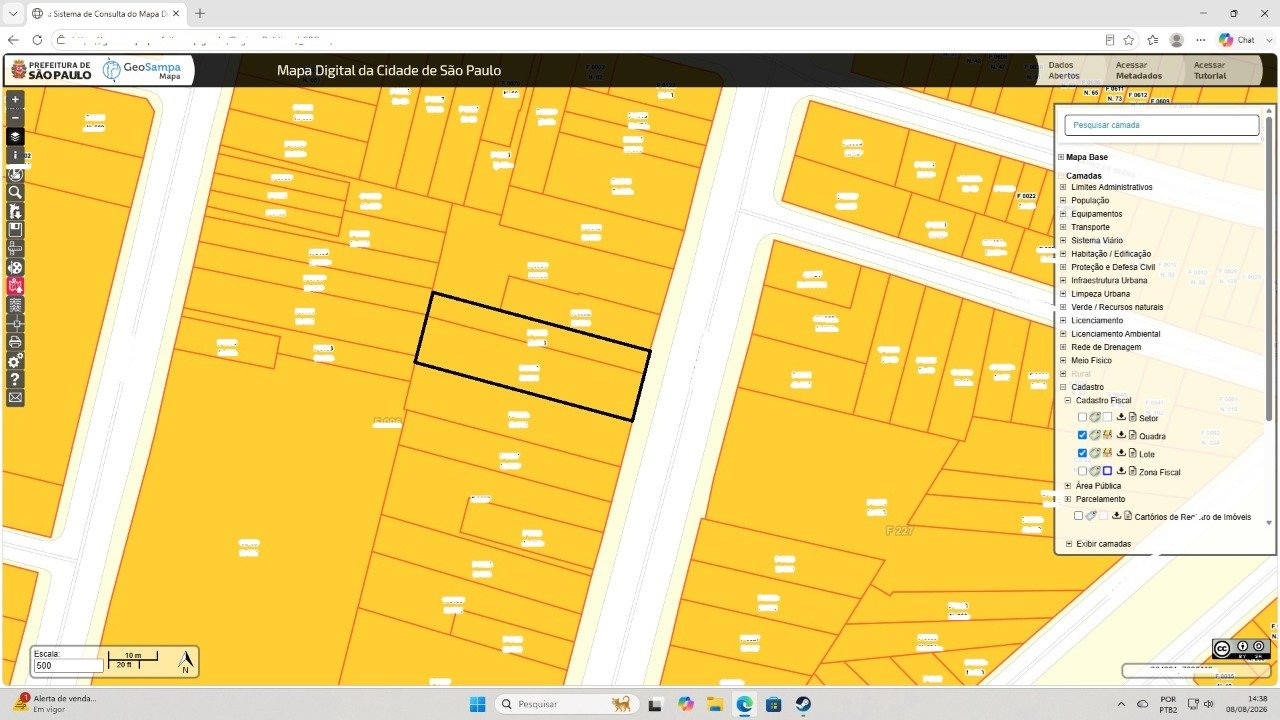
Task: Open the Copilot taskbar icon
Action: pyautogui.click(x=685, y=704)
